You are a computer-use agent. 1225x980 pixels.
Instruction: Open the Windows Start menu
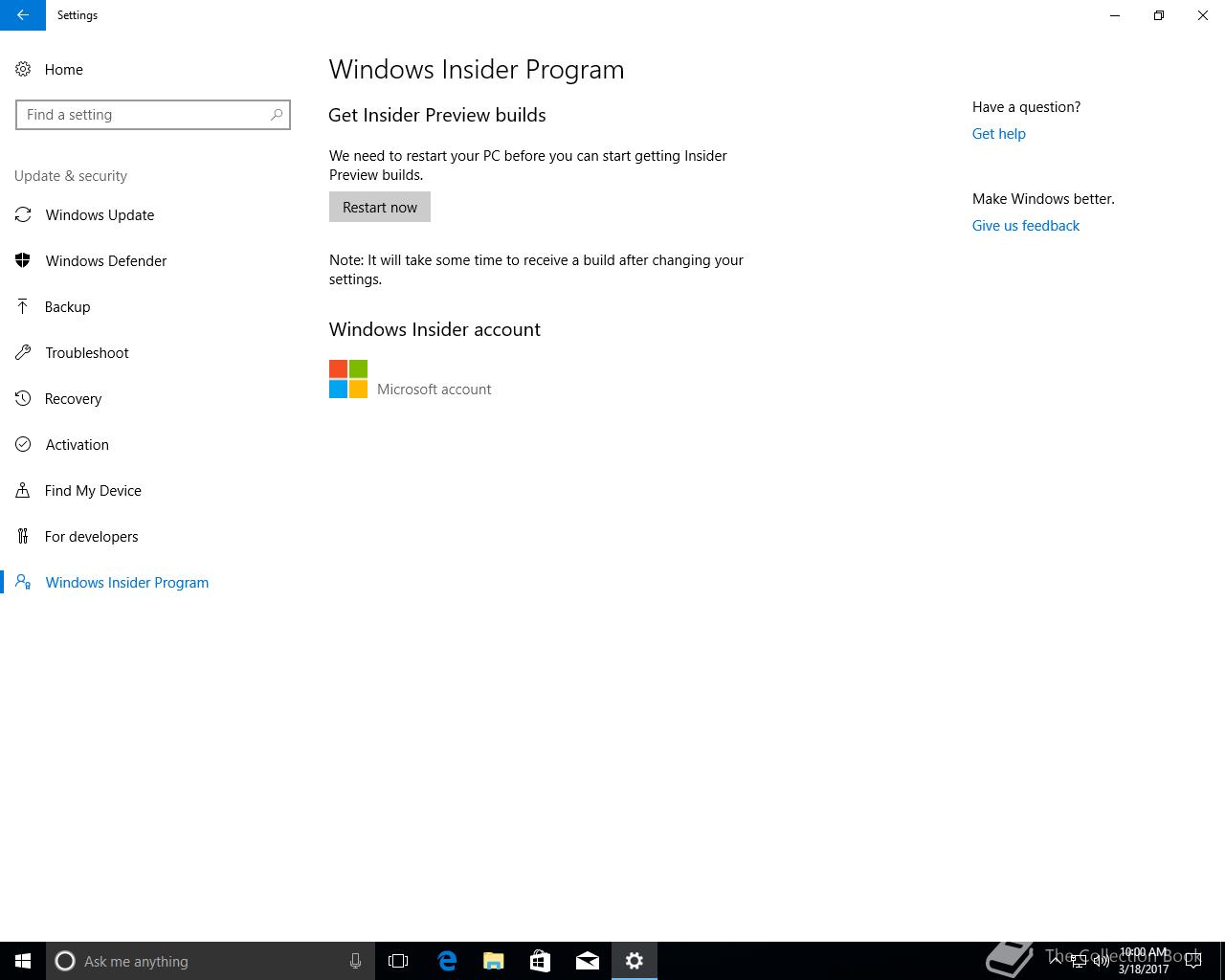[23, 961]
